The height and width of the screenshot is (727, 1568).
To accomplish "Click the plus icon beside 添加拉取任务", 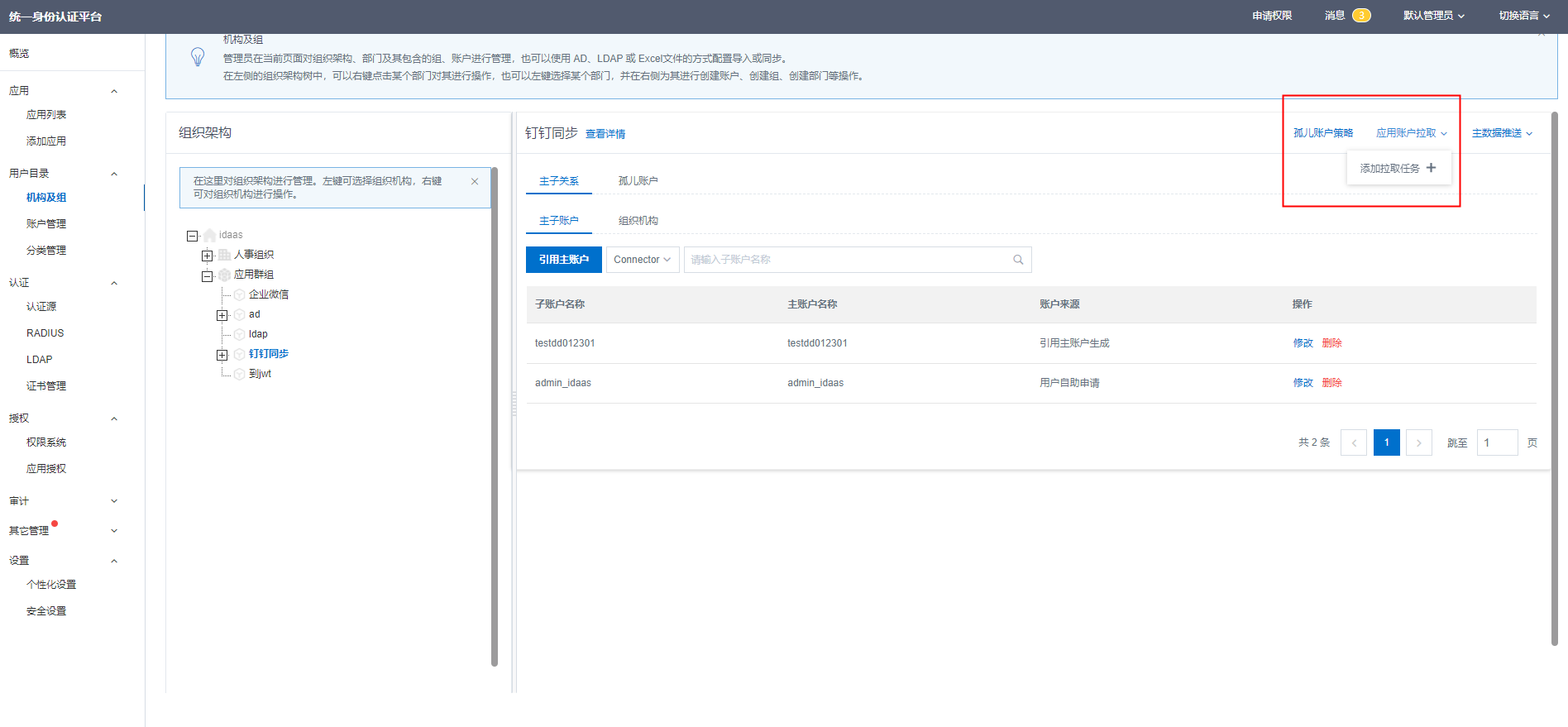I will click(x=1431, y=168).
